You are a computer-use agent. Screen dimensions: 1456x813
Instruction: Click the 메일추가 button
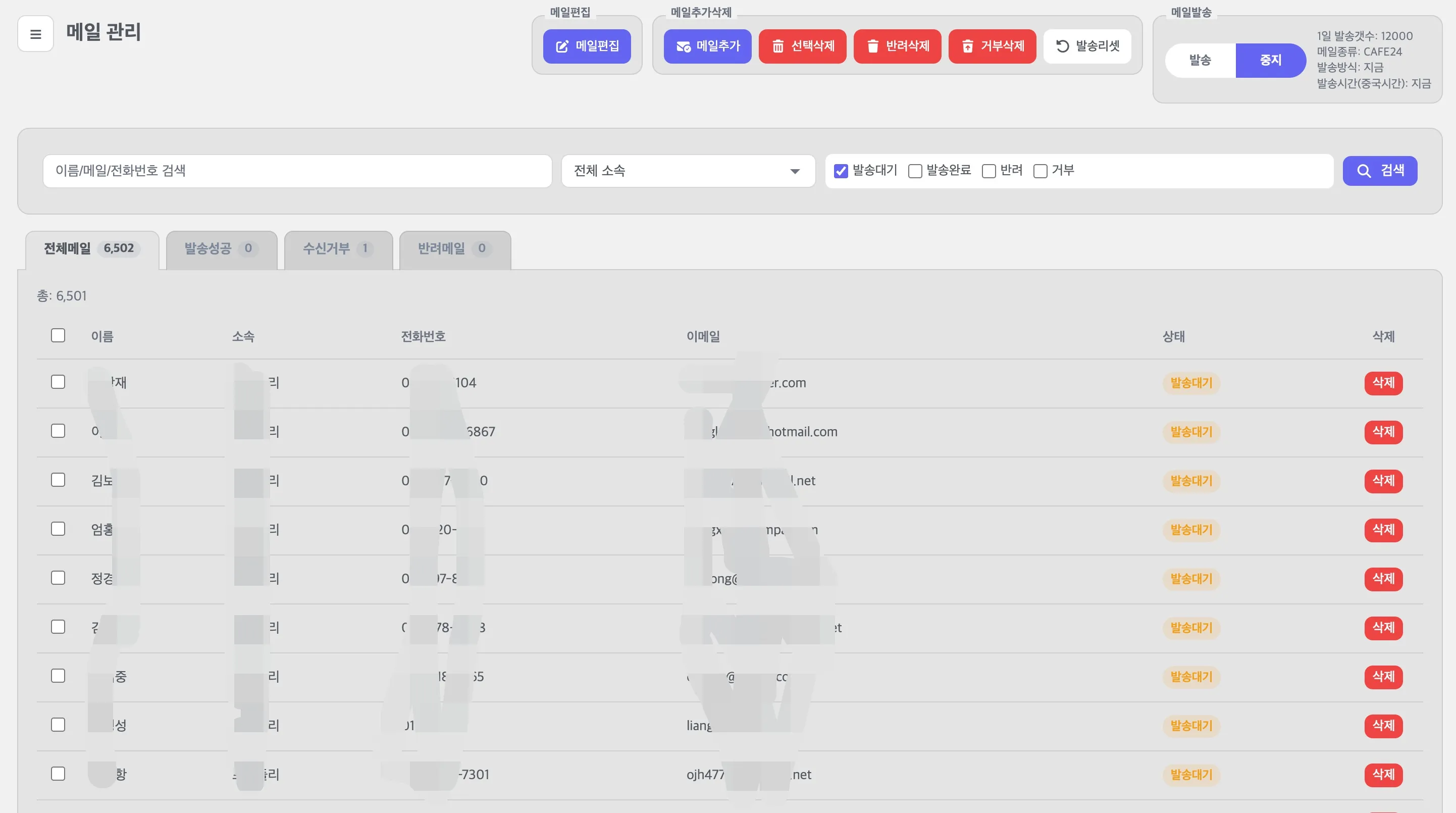[708, 46]
